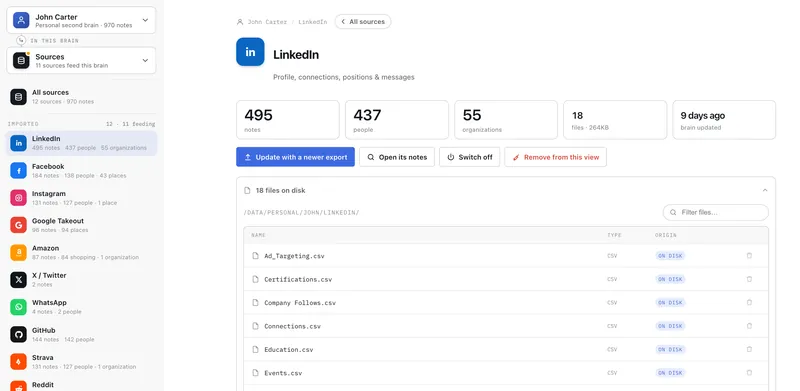800x391 pixels.
Task: Click Open its notes button
Action: [397, 157]
